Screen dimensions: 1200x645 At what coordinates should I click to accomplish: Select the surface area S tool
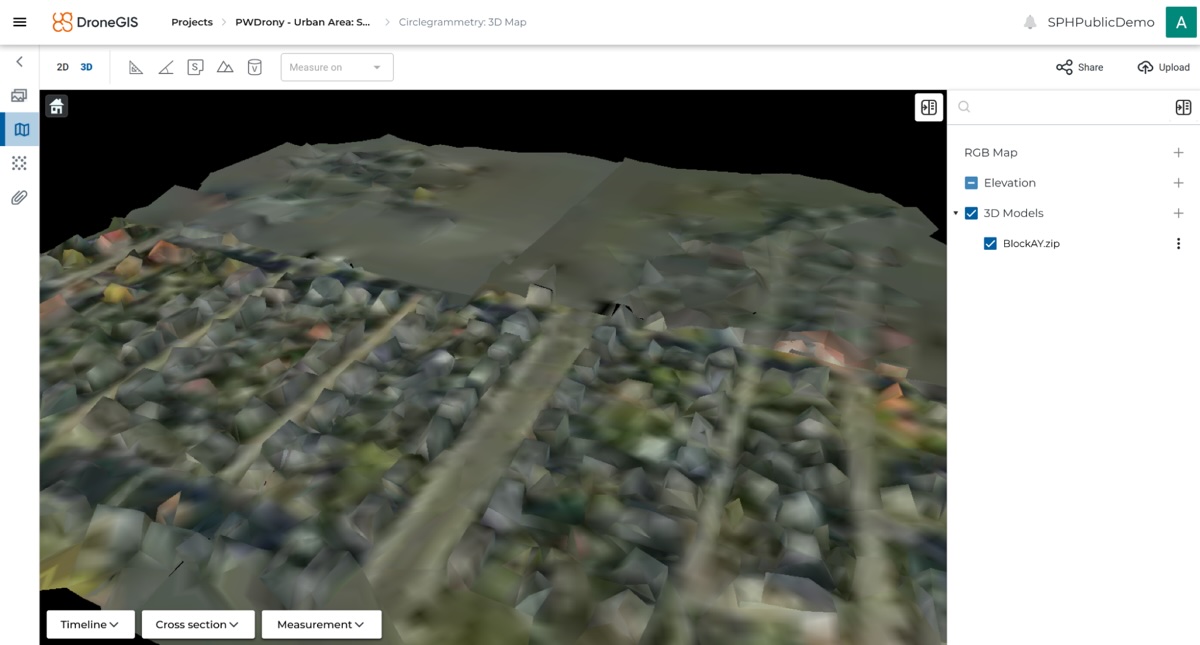[x=196, y=67]
